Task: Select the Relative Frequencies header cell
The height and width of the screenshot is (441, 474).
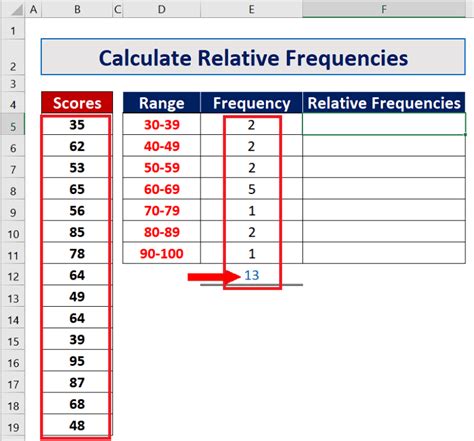Action: pyautogui.click(x=384, y=103)
